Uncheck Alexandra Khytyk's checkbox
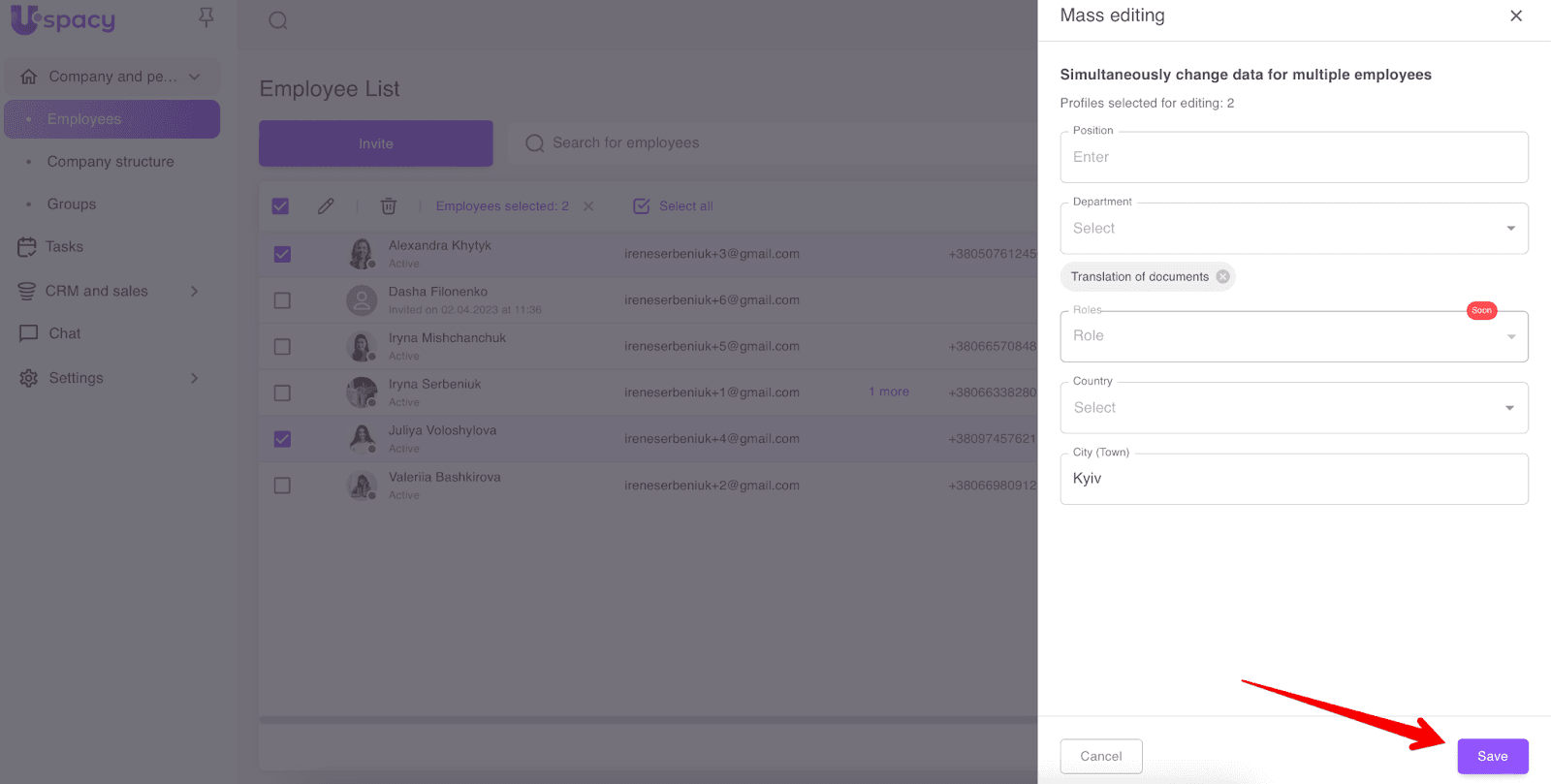 [x=282, y=254]
